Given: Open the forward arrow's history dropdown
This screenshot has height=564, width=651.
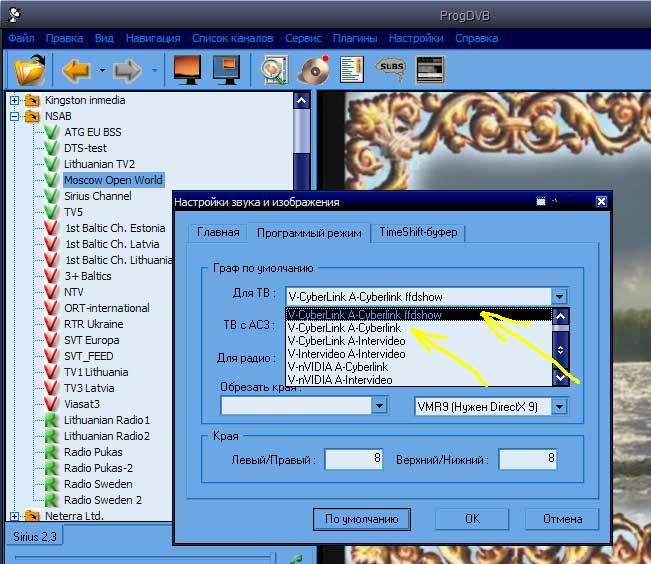Looking at the screenshot, I should [x=154, y=70].
